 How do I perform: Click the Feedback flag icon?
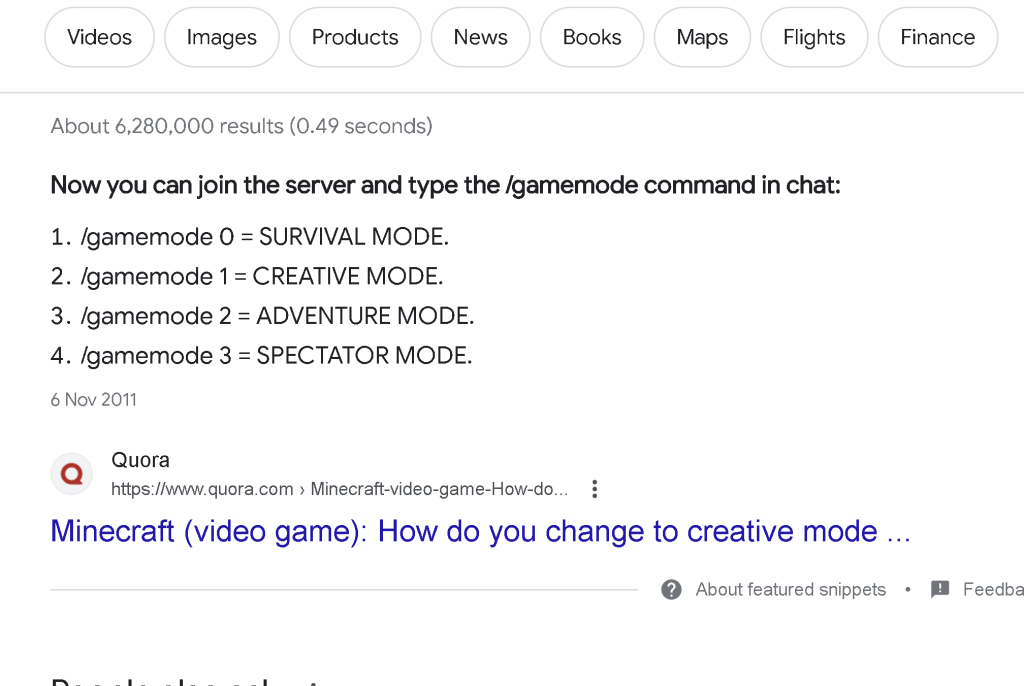(x=940, y=589)
